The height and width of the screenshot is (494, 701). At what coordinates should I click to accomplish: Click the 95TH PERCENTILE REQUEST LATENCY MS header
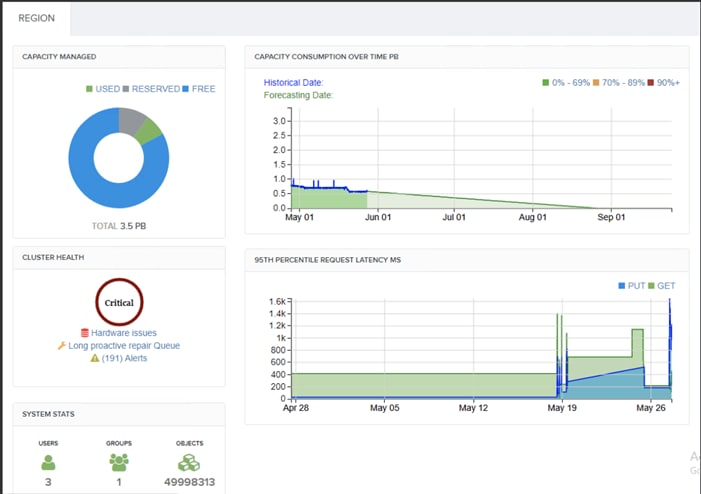coord(467,260)
